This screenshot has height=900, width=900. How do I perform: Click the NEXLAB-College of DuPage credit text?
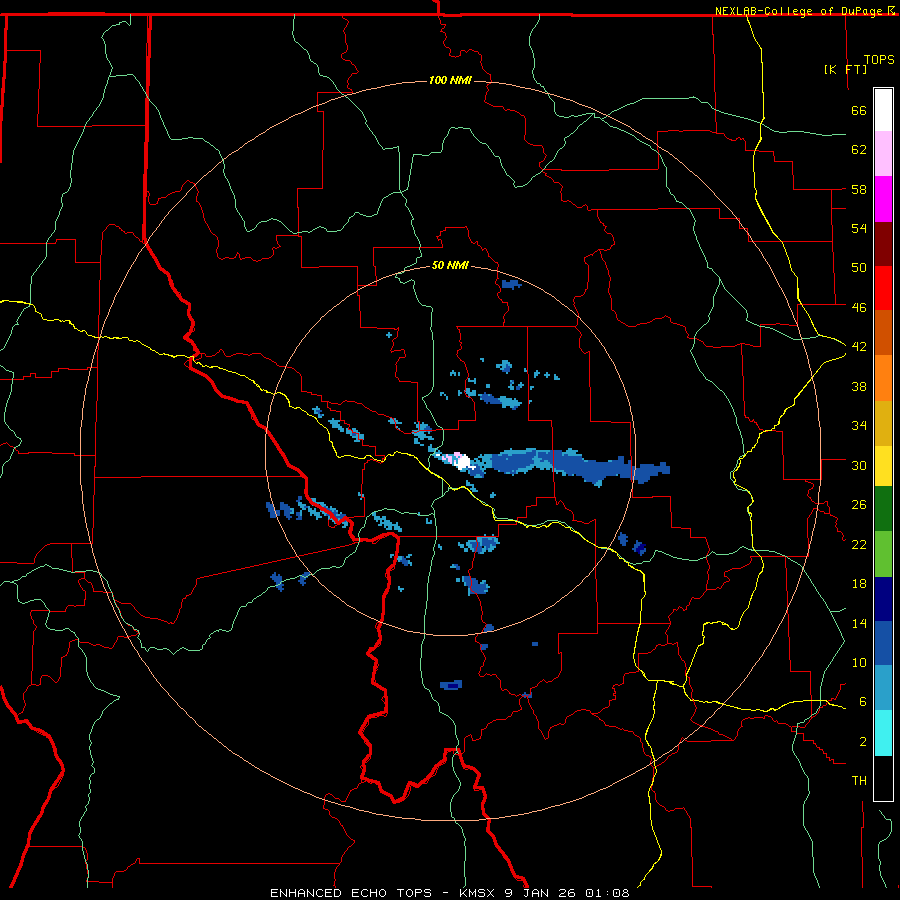[x=800, y=11]
